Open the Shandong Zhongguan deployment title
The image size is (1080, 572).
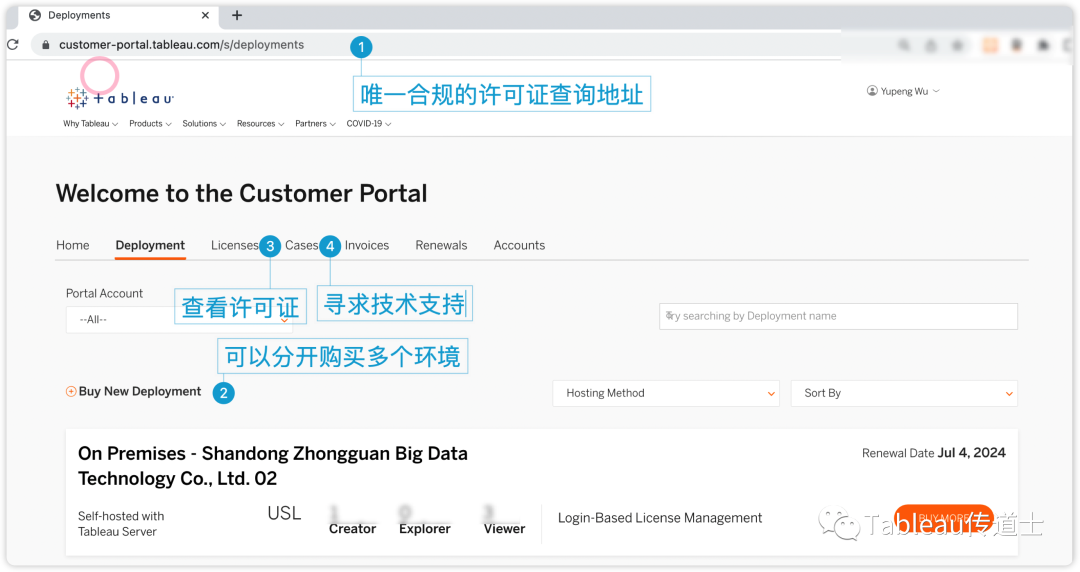(273, 466)
